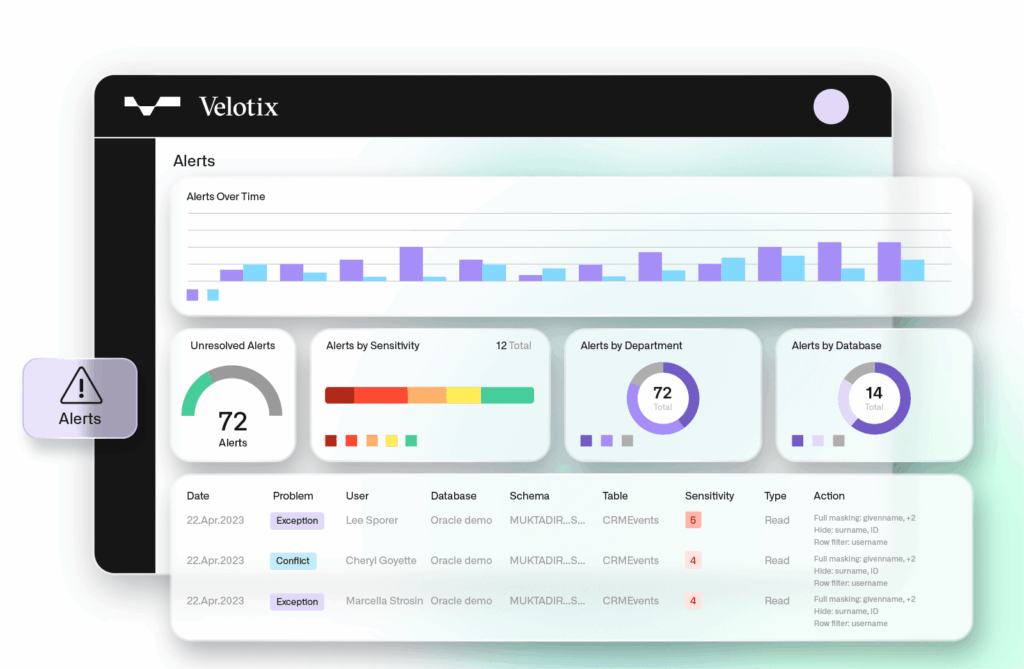Screen dimensions: 1024x669
Task: Click the dark red sensitivity legend square
Action: tap(331, 441)
